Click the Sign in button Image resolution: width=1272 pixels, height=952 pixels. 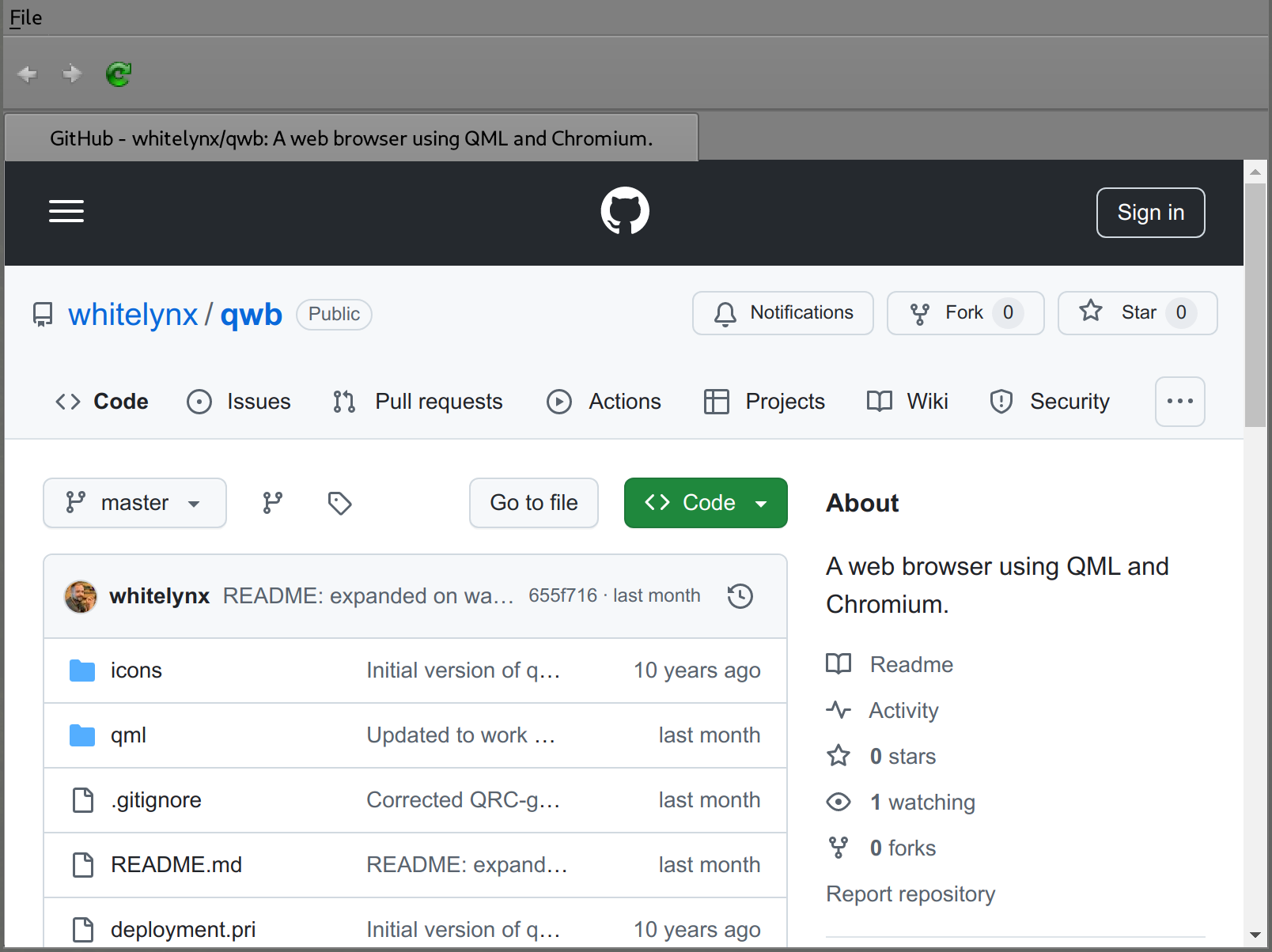tap(1150, 213)
